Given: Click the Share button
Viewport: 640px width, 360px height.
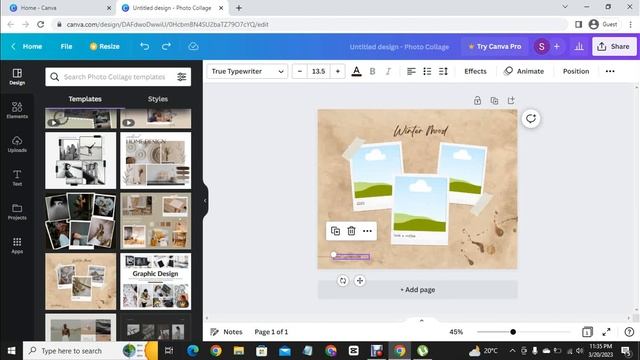Looking at the screenshot, I should (614, 47).
